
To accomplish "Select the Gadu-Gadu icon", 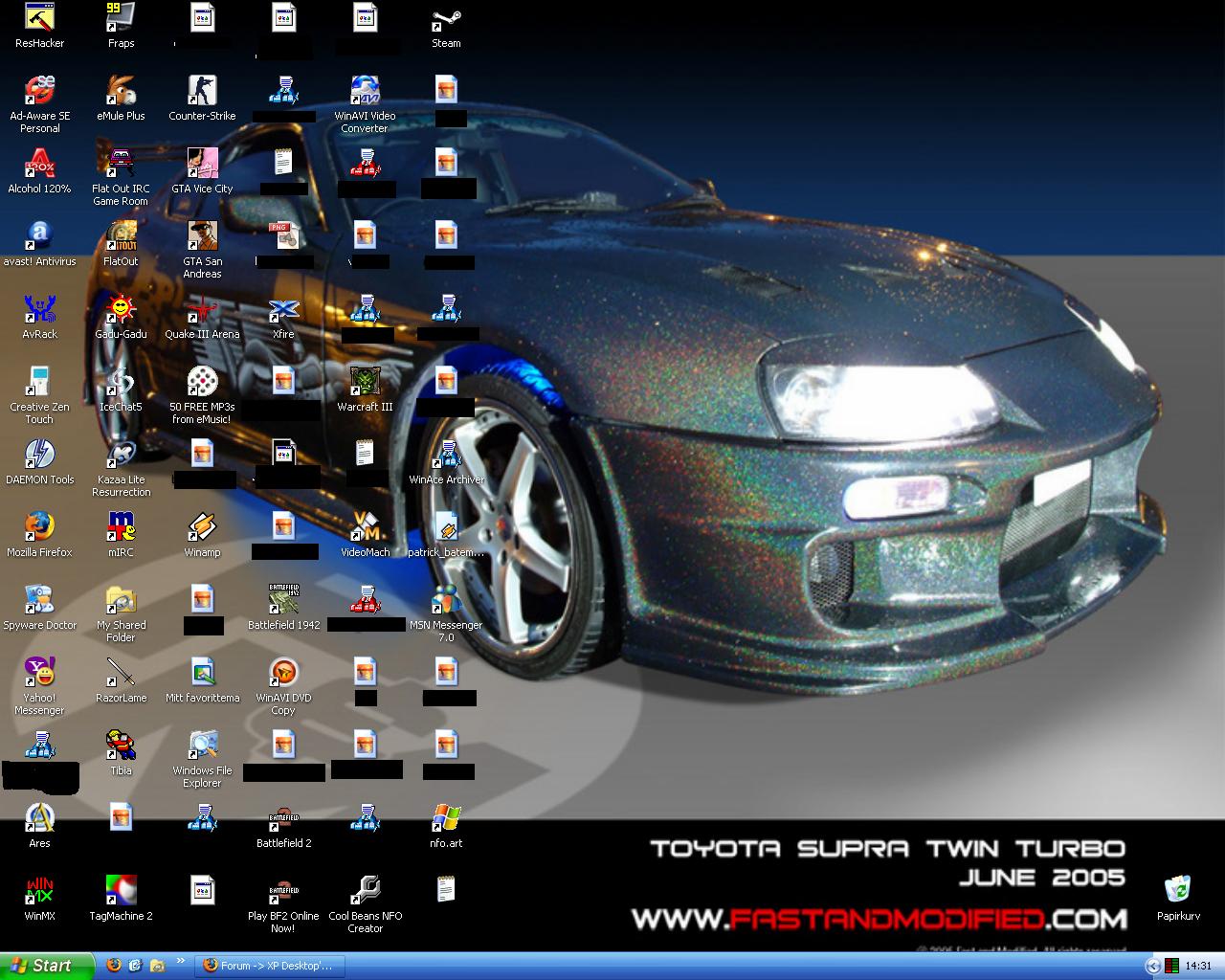I will tap(121, 317).
